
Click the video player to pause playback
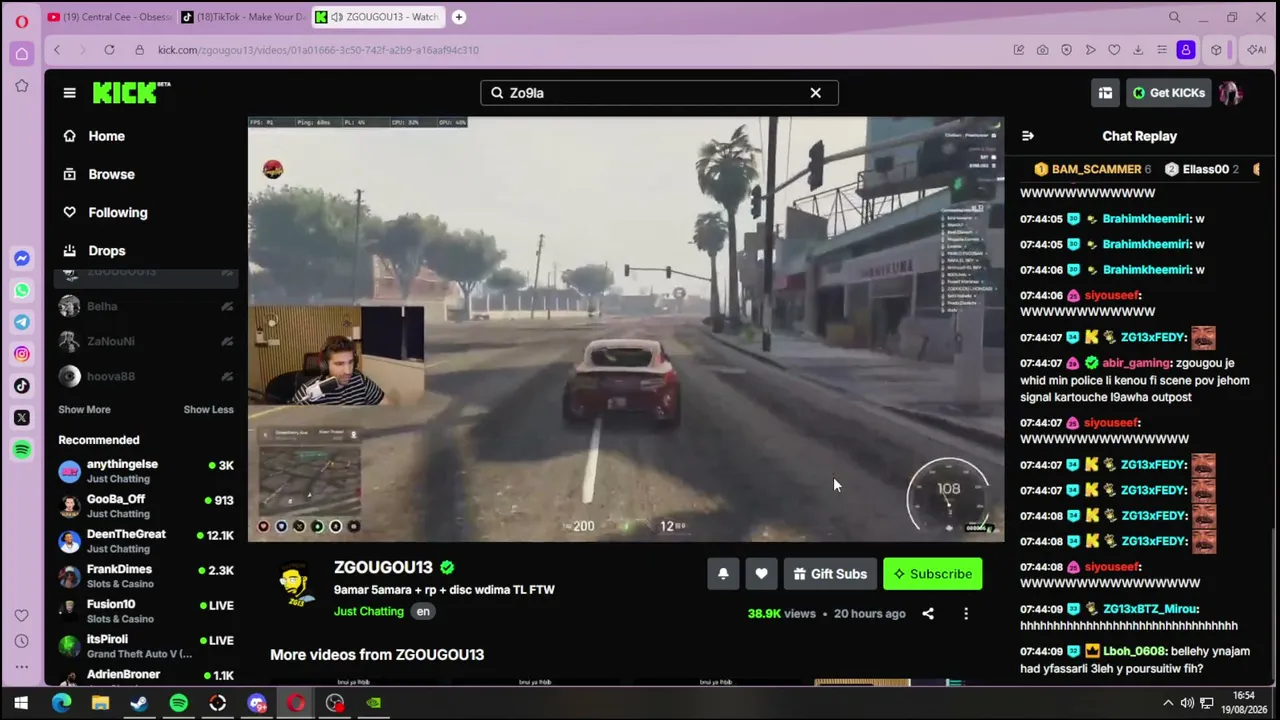626,329
